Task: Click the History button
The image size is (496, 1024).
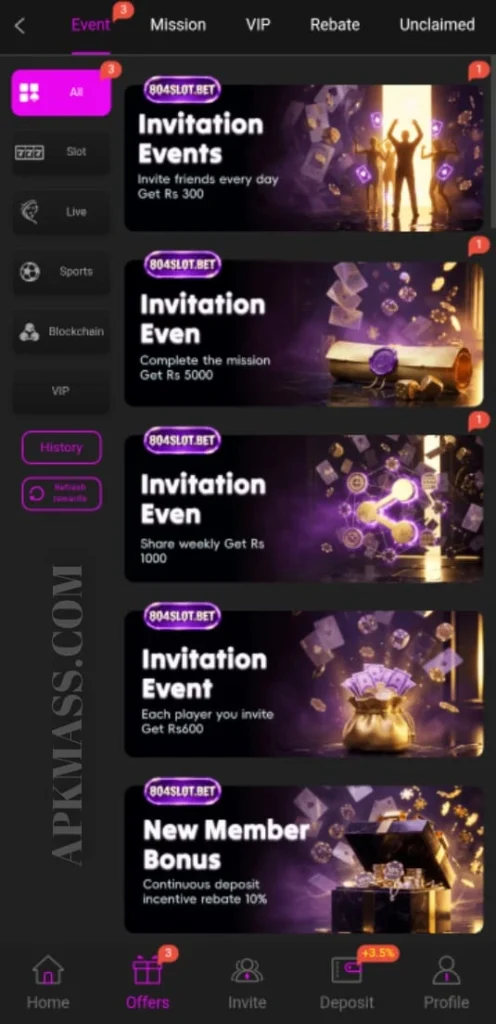Action: [x=61, y=447]
